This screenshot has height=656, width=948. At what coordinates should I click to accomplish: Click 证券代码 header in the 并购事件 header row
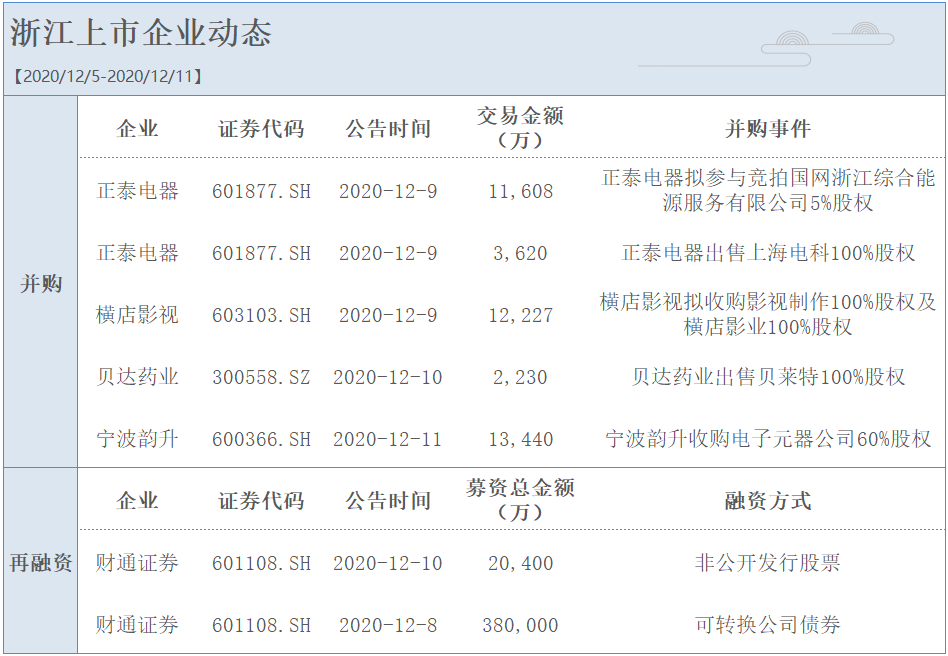(261, 128)
